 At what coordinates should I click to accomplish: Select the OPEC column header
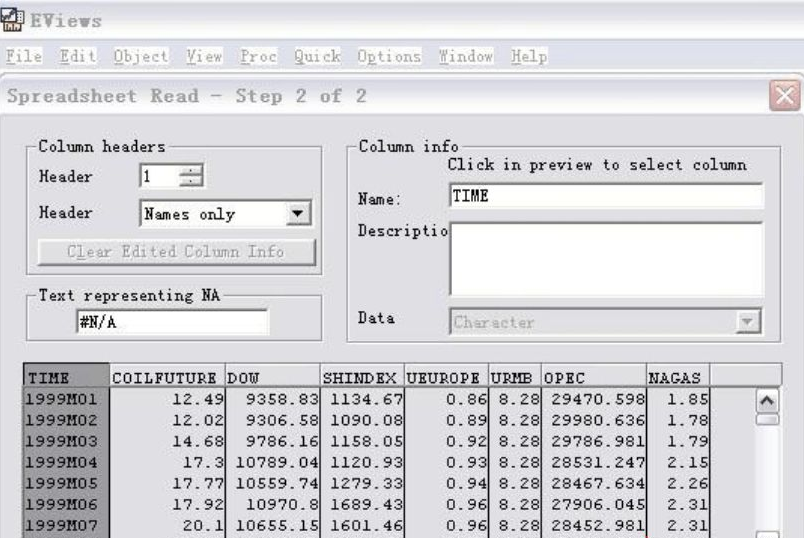click(593, 378)
